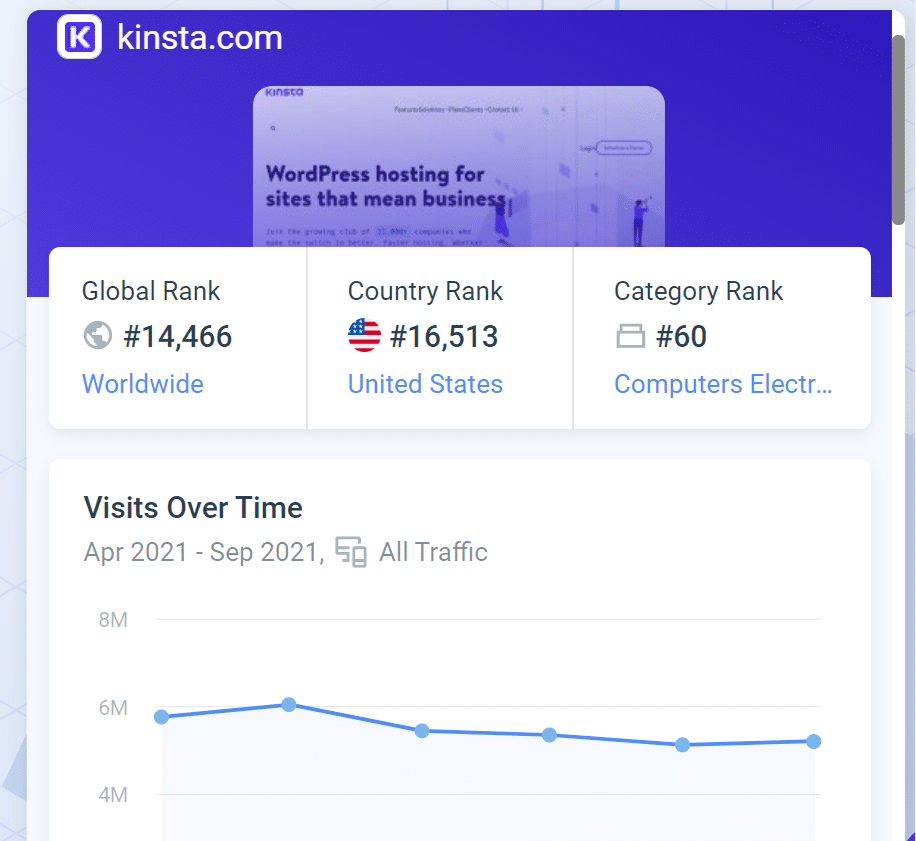Click the Apr 2021 - Sep 2021 date range
916x841 pixels.
(200, 551)
